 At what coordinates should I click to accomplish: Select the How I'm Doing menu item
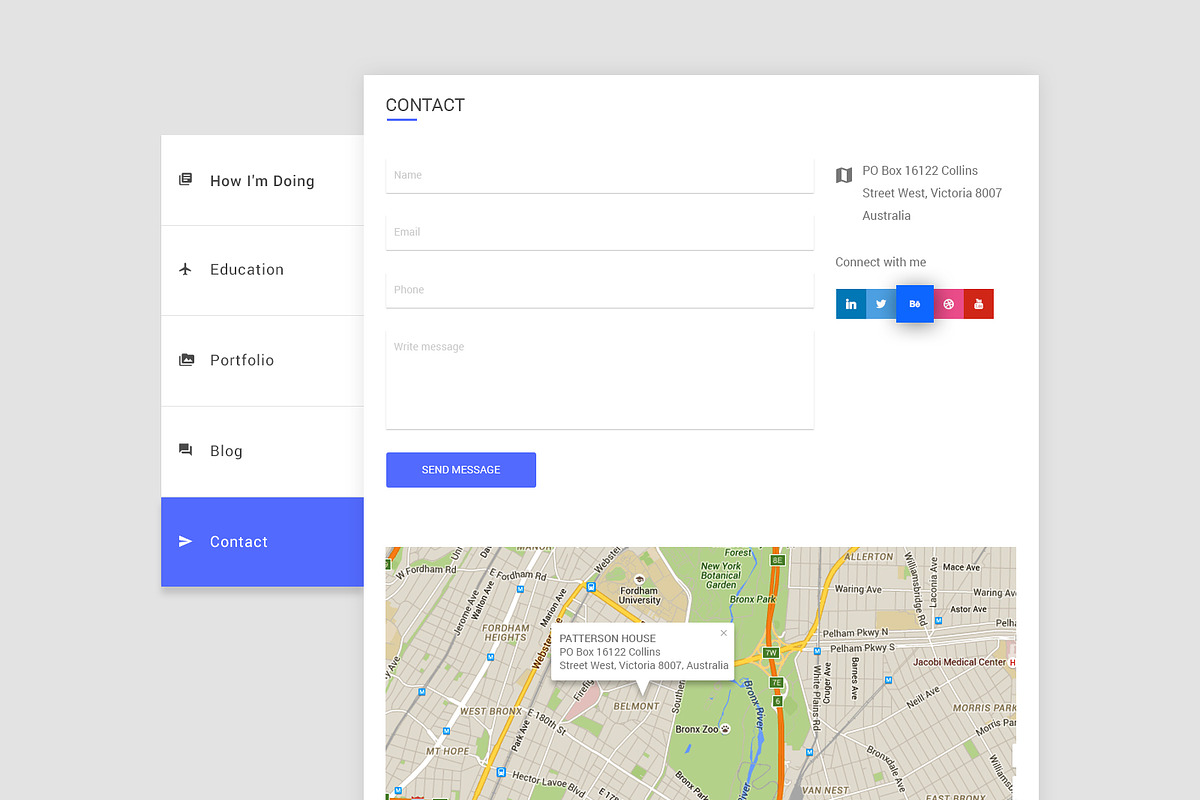click(x=262, y=180)
